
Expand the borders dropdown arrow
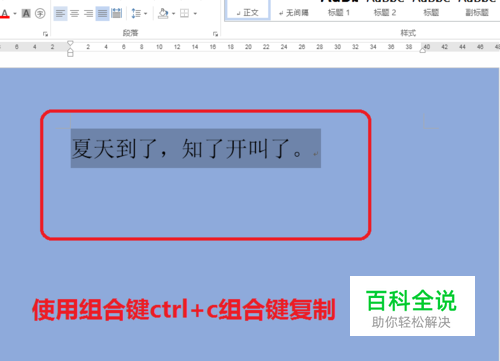(x=195, y=14)
